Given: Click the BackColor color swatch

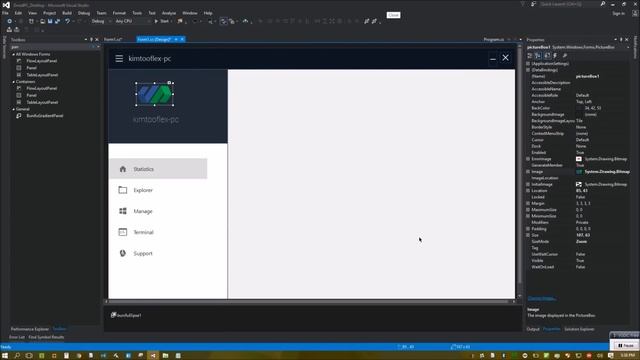Looking at the screenshot, I should (x=579, y=108).
